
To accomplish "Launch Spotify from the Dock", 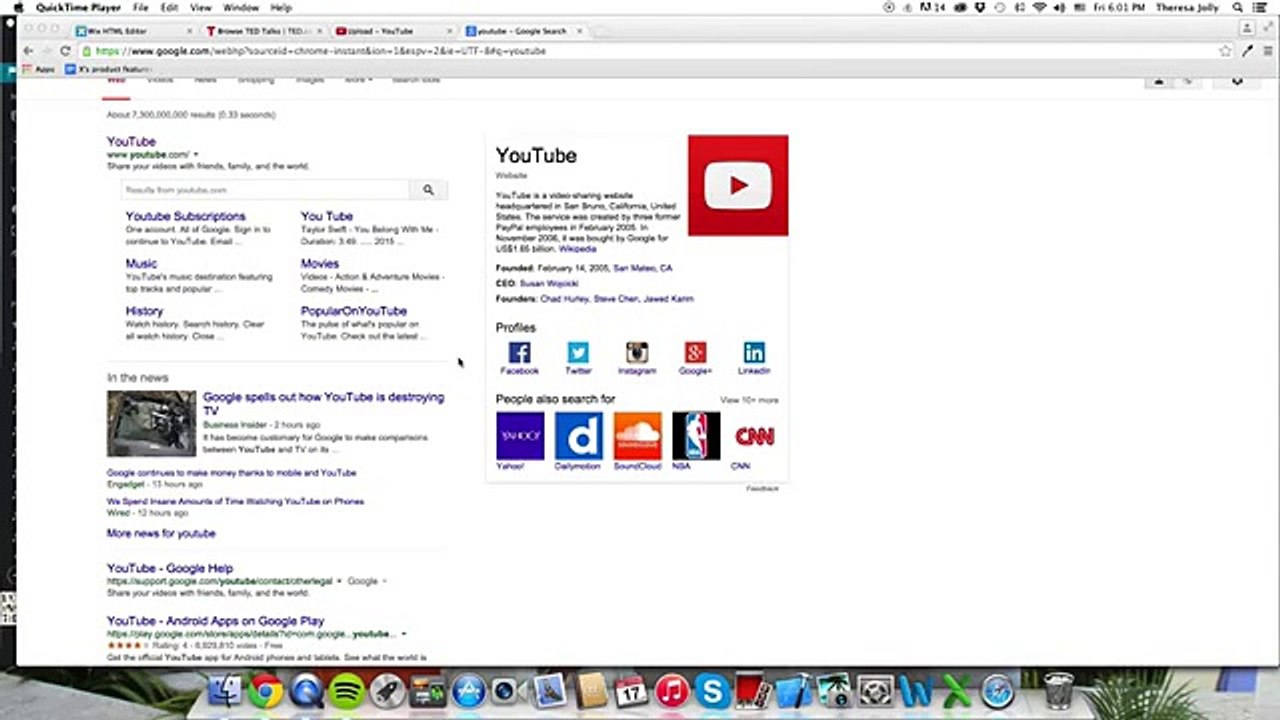I will (347, 692).
